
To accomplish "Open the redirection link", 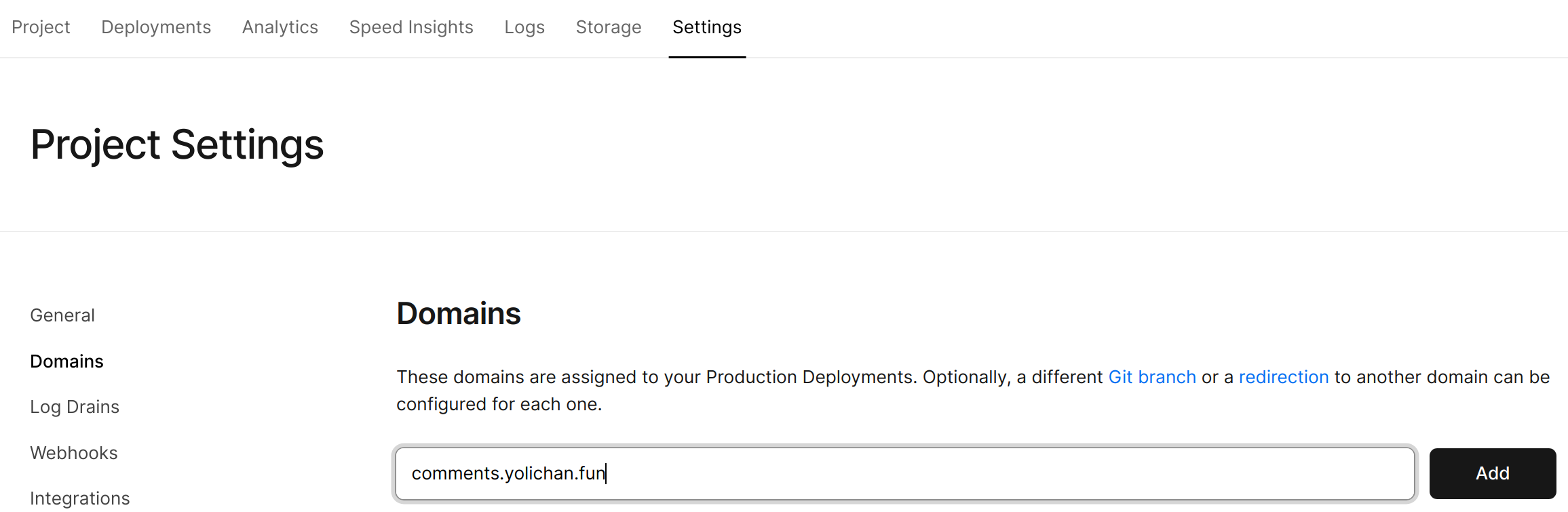I will point(1284,377).
